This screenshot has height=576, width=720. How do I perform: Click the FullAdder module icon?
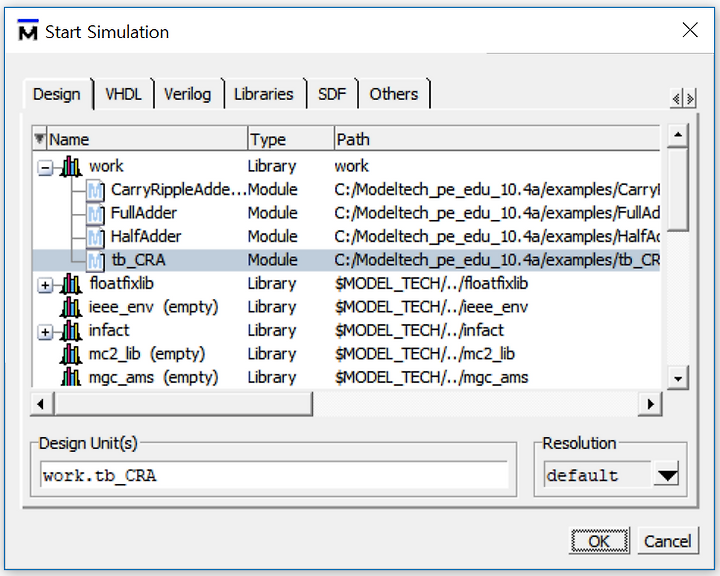point(95,213)
